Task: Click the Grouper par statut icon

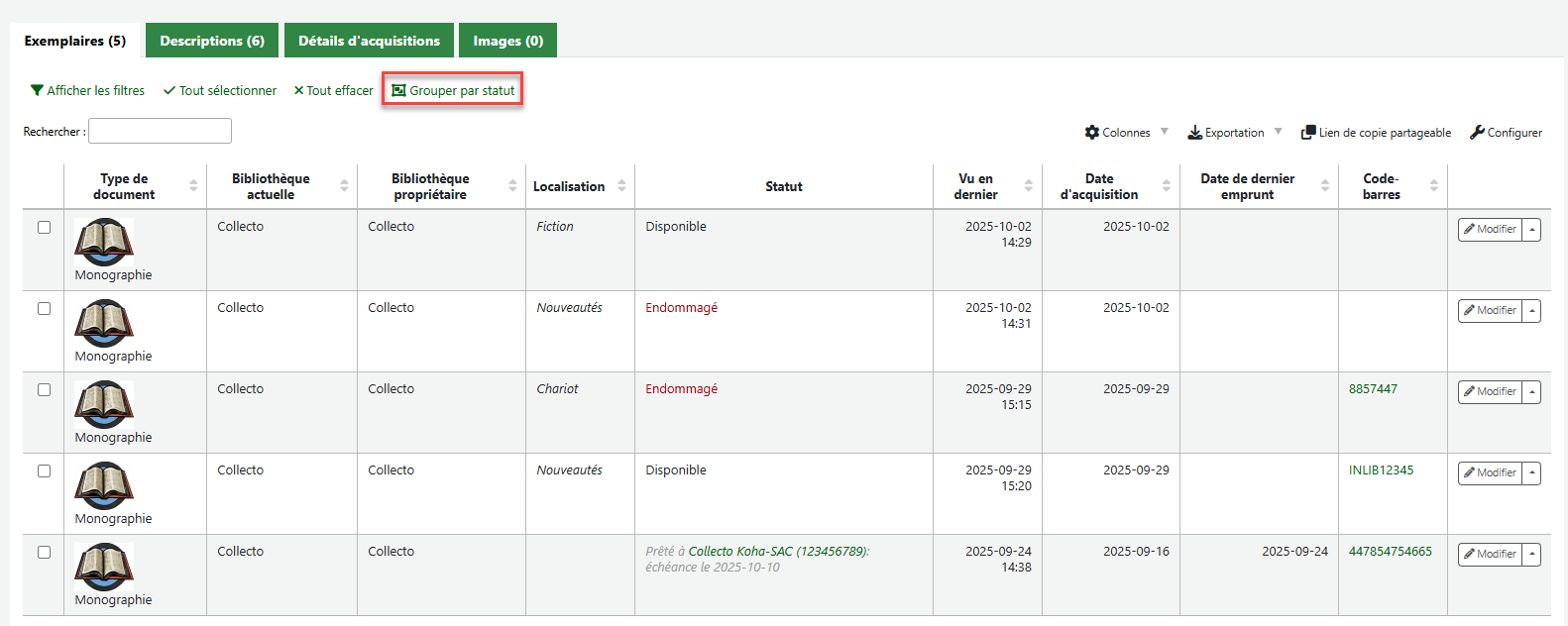Action: pyautogui.click(x=398, y=90)
